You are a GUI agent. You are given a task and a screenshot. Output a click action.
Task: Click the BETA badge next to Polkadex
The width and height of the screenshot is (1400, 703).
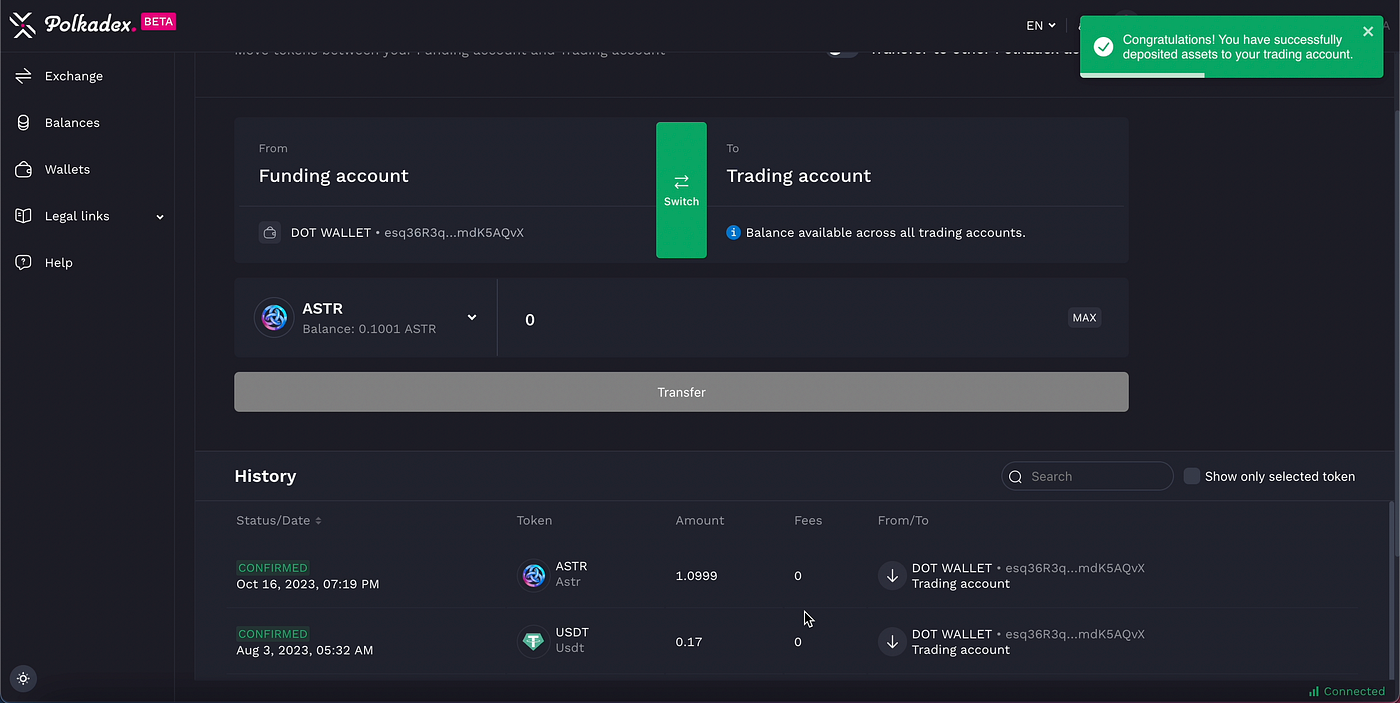click(x=158, y=21)
